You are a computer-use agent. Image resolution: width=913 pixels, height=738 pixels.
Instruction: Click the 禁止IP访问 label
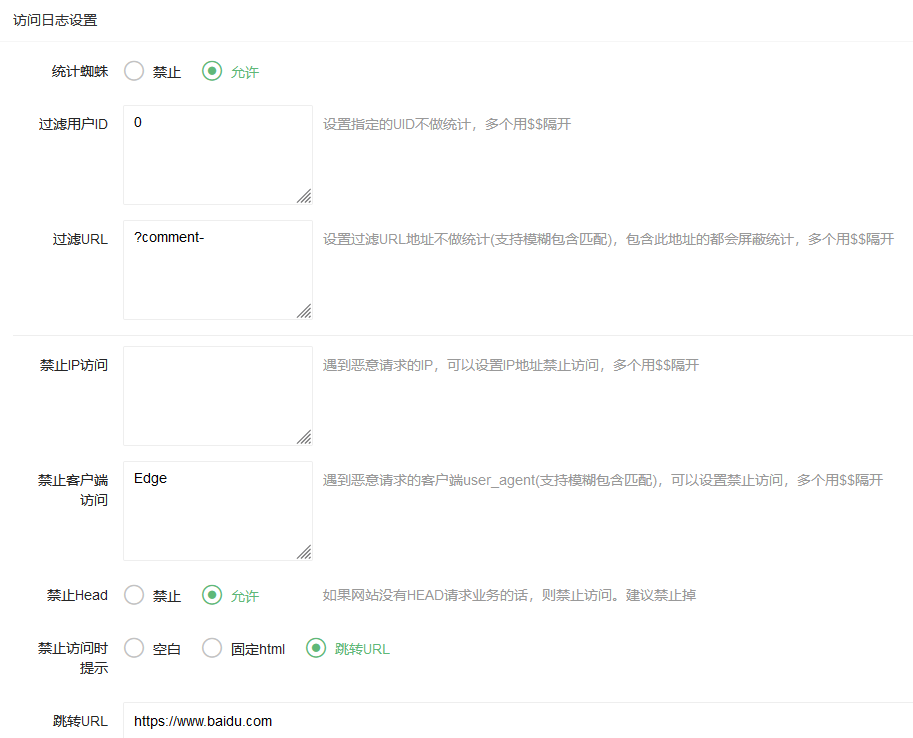click(74, 365)
